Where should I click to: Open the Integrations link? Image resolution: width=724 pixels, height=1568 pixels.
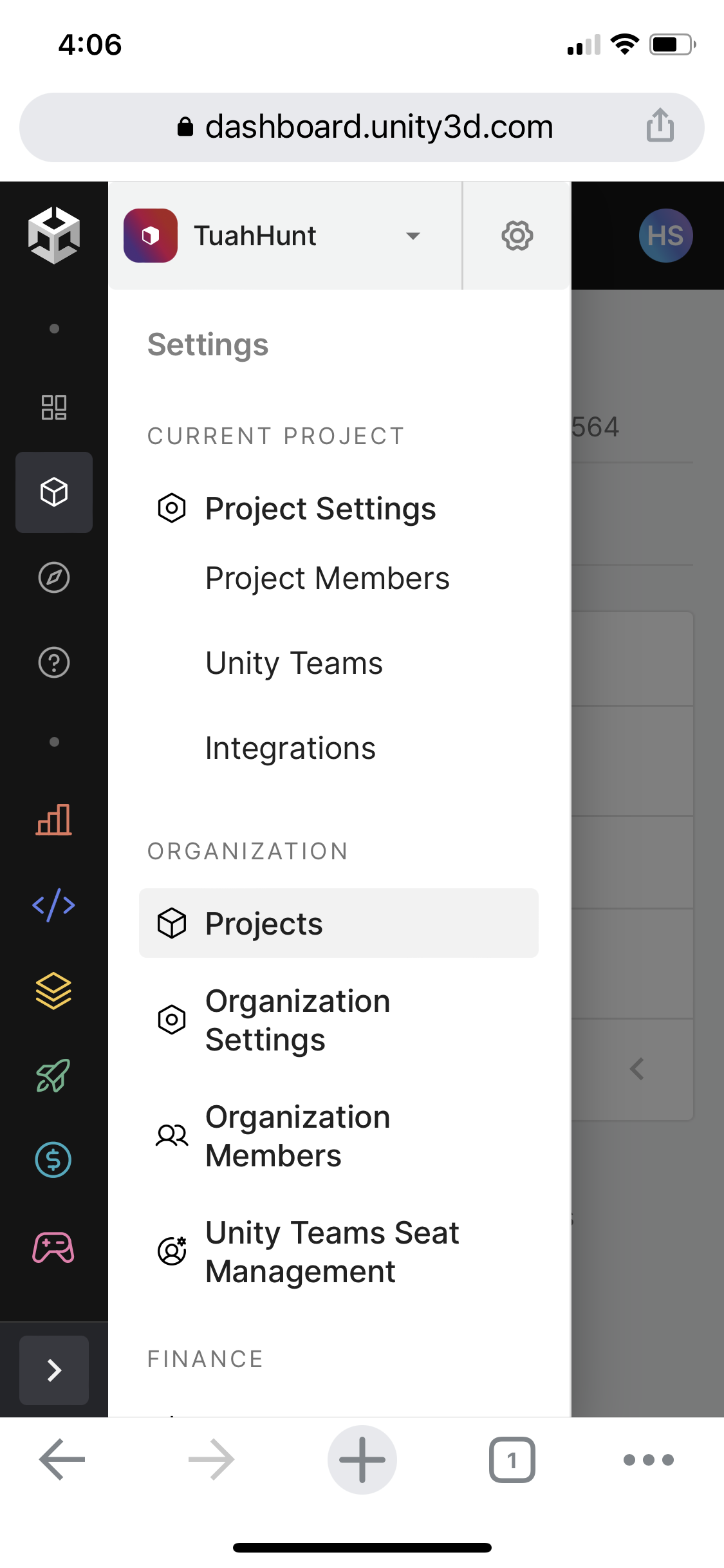tap(290, 748)
